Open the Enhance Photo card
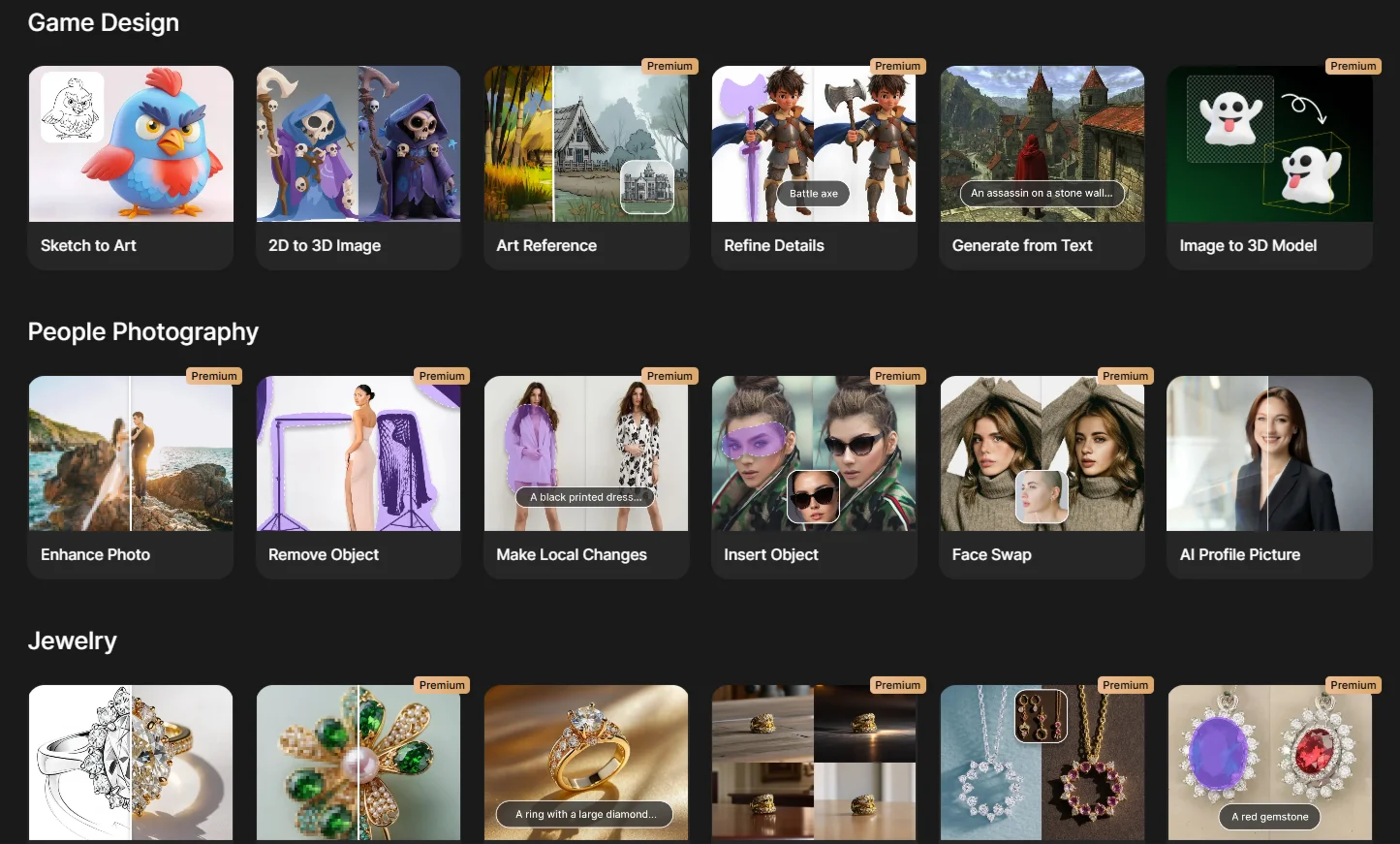This screenshot has height=844, width=1400. coord(131,478)
